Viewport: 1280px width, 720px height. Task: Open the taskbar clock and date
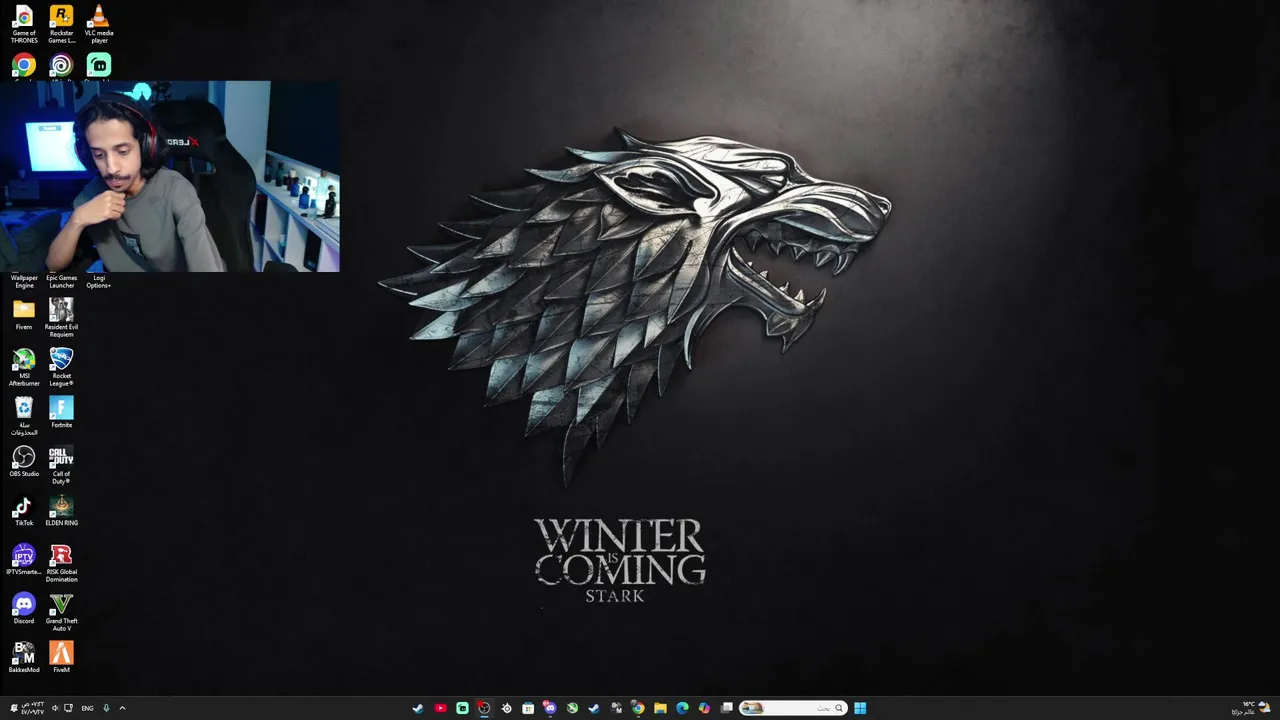33,708
